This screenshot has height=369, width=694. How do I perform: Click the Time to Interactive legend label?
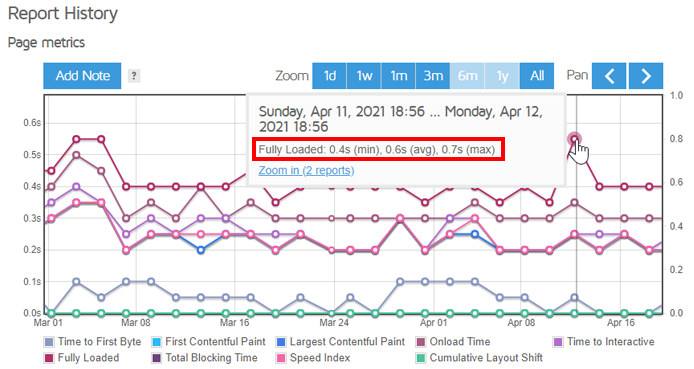[611, 342]
